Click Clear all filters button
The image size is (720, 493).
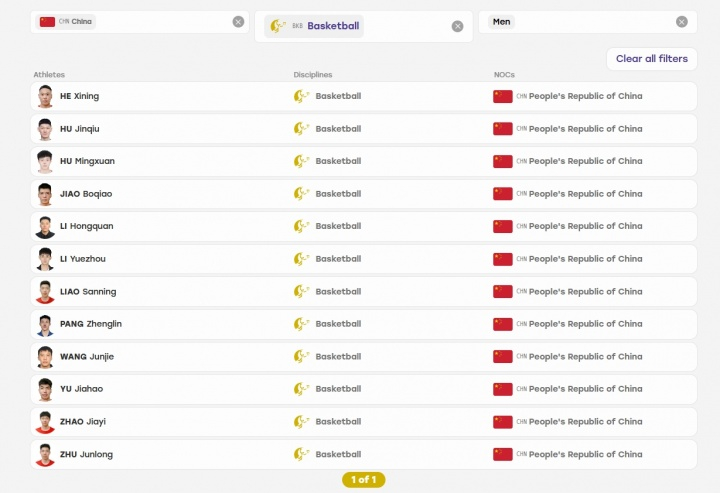coord(652,59)
